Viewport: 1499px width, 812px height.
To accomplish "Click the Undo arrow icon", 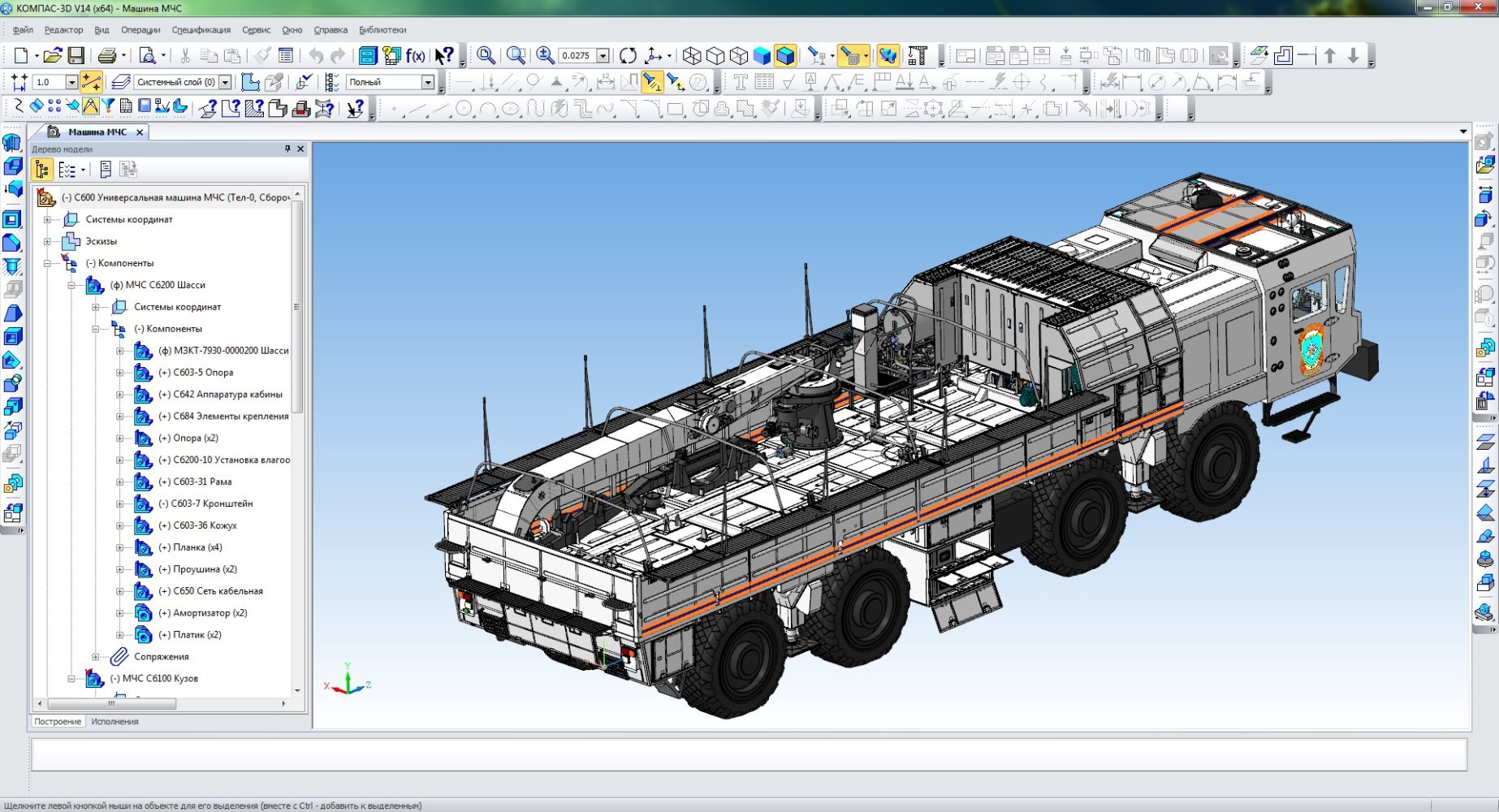I will [x=316, y=55].
